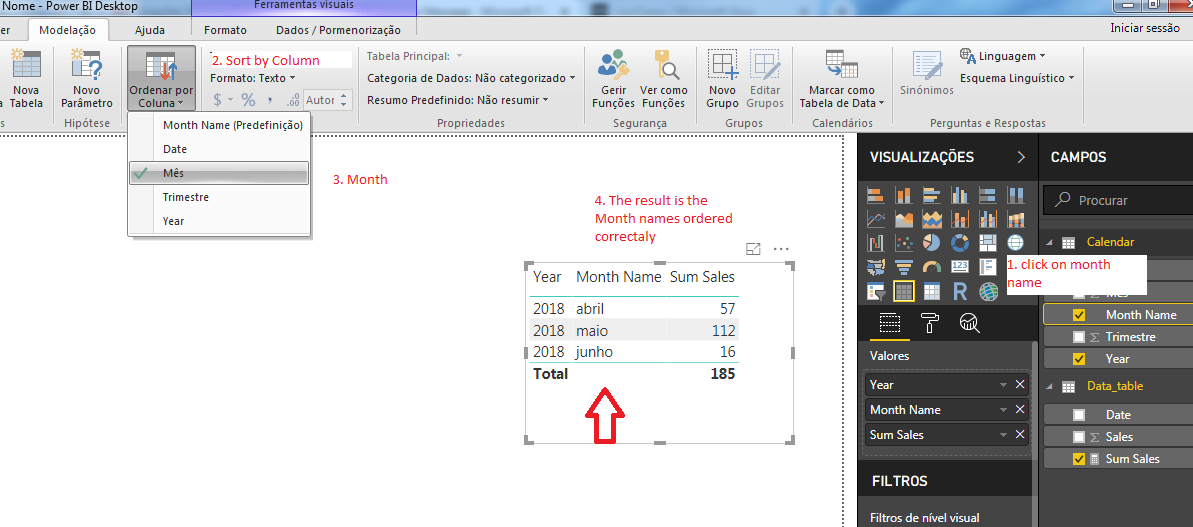Select the clustered column chart visualization
Image resolution: width=1193 pixels, height=527 pixels.
click(959, 195)
